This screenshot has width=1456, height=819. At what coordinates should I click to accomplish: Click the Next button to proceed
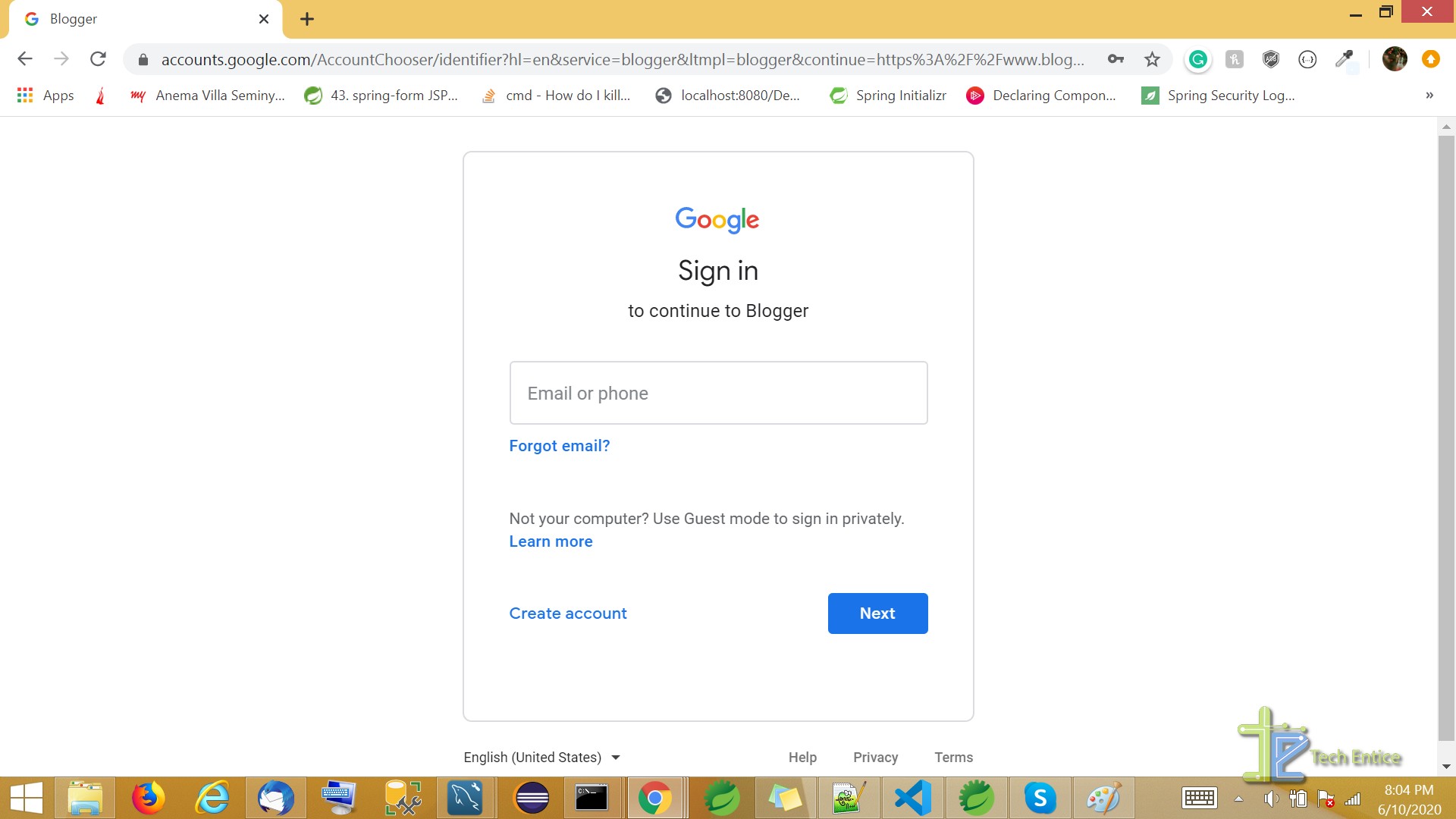[x=877, y=613]
